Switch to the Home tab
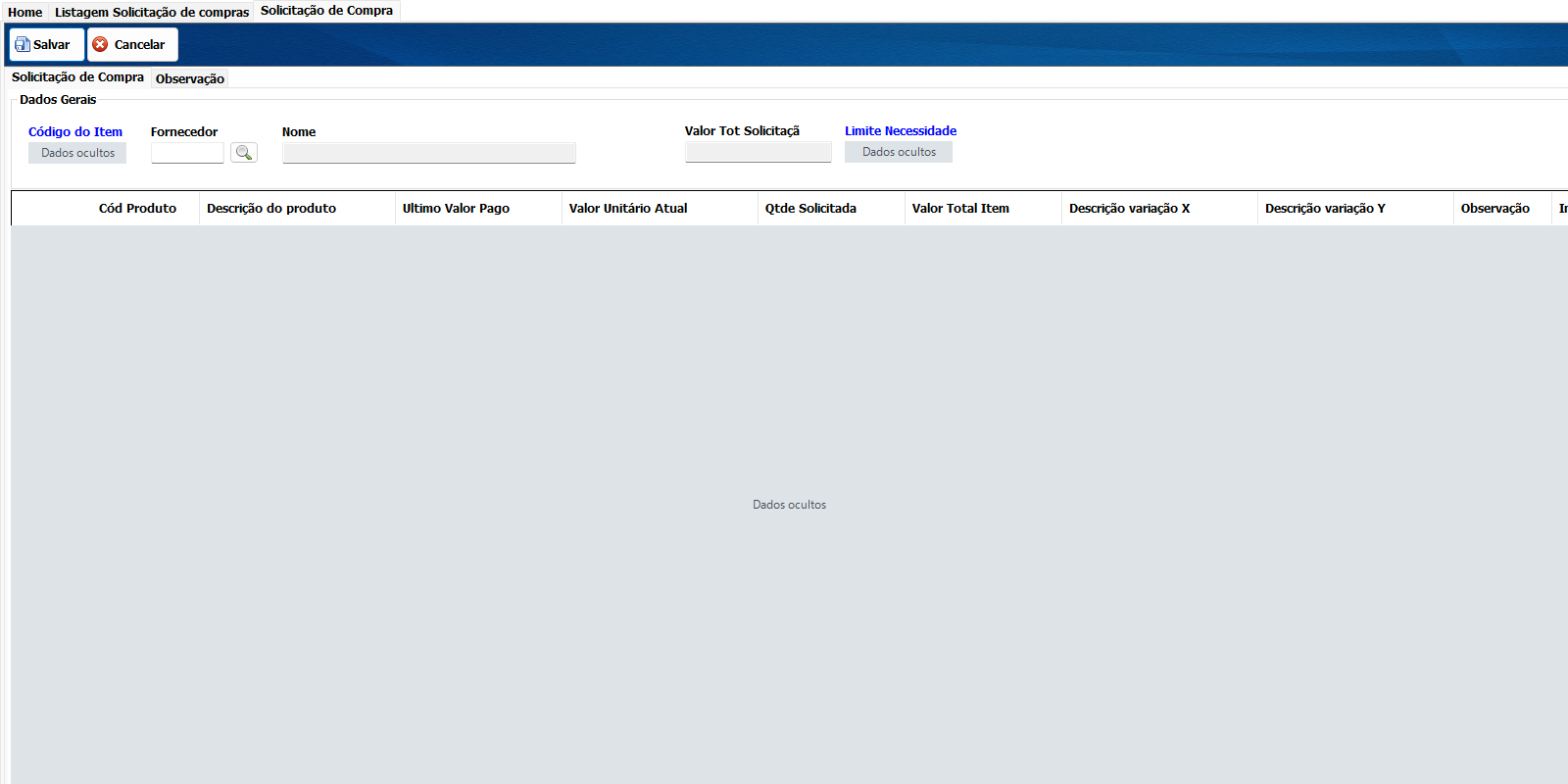Viewport: 1568px width, 784px height. 25,12
